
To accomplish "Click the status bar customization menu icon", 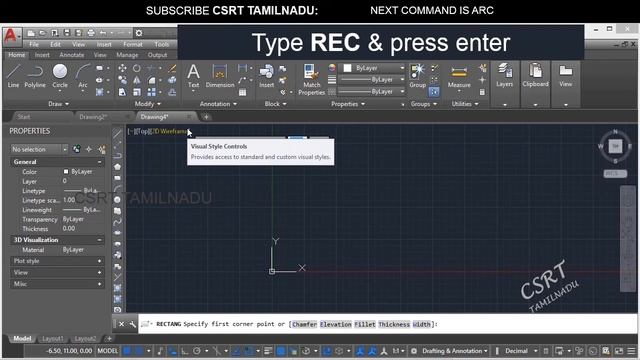I will point(631,351).
